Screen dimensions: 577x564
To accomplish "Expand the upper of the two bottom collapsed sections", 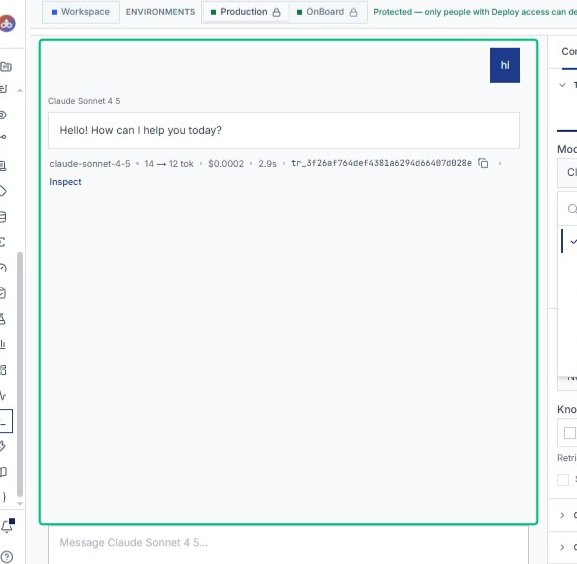I will tap(562, 515).
